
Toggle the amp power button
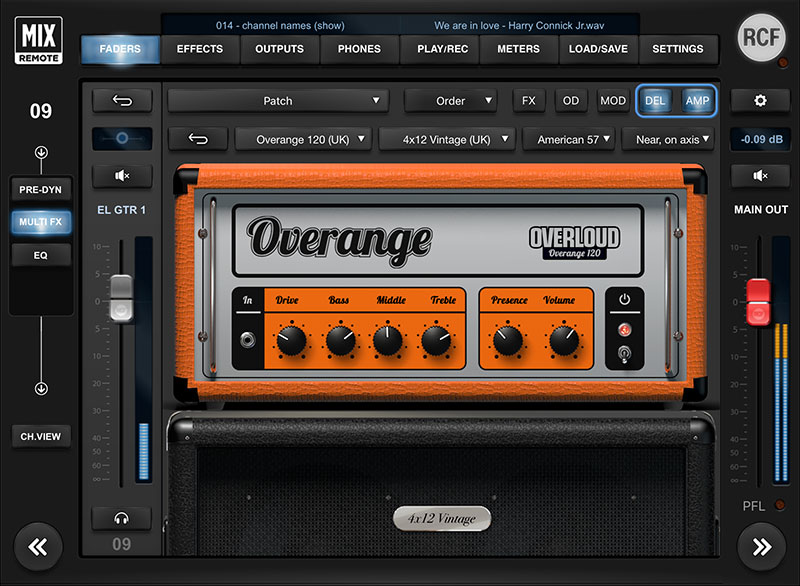tap(625, 298)
